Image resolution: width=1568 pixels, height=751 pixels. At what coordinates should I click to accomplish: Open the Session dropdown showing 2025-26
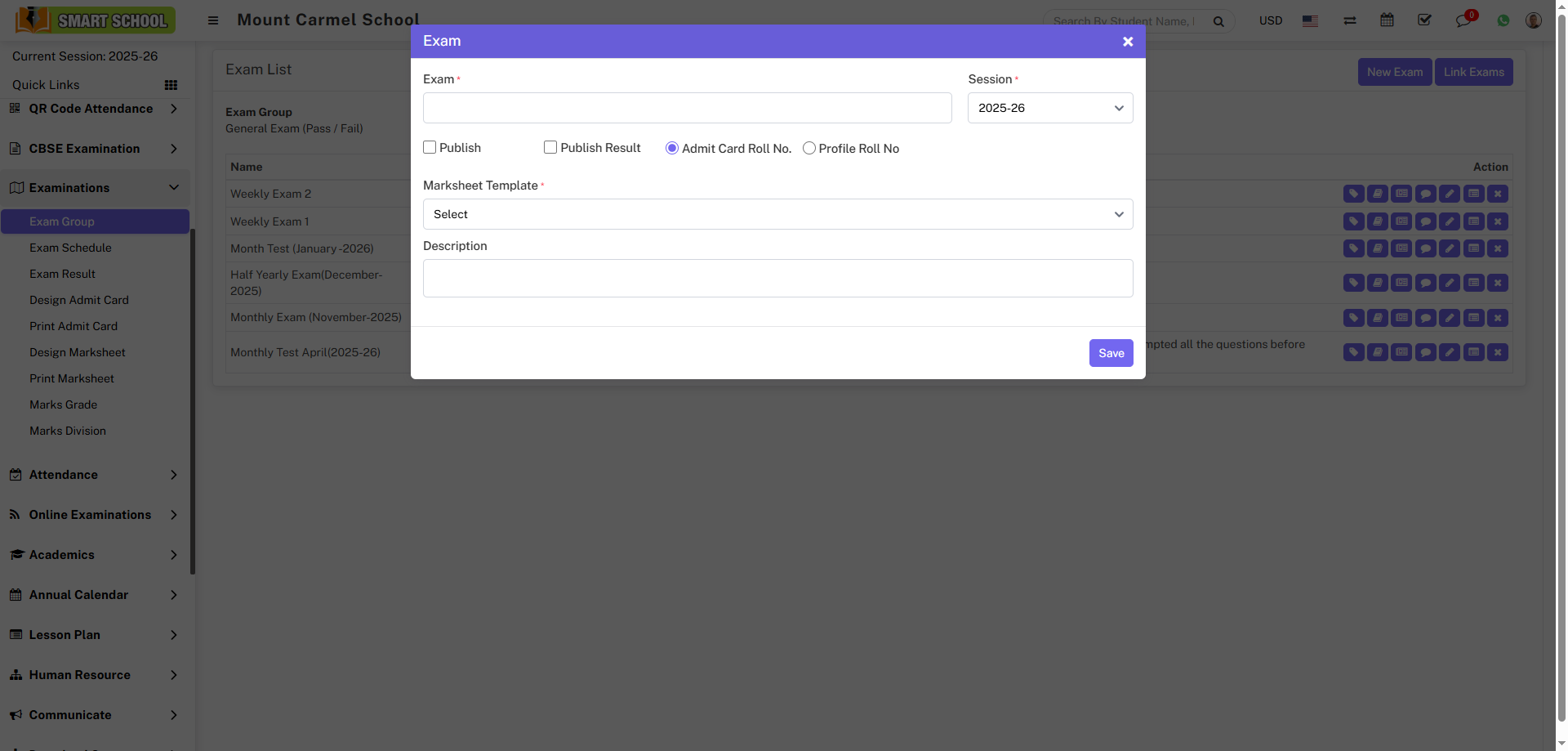pos(1050,108)
